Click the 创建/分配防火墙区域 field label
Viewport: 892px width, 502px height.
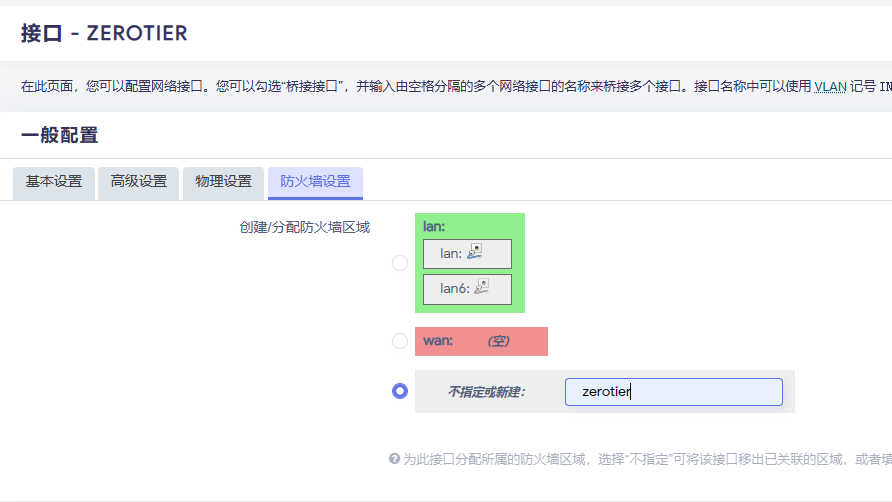click(304, 227)
